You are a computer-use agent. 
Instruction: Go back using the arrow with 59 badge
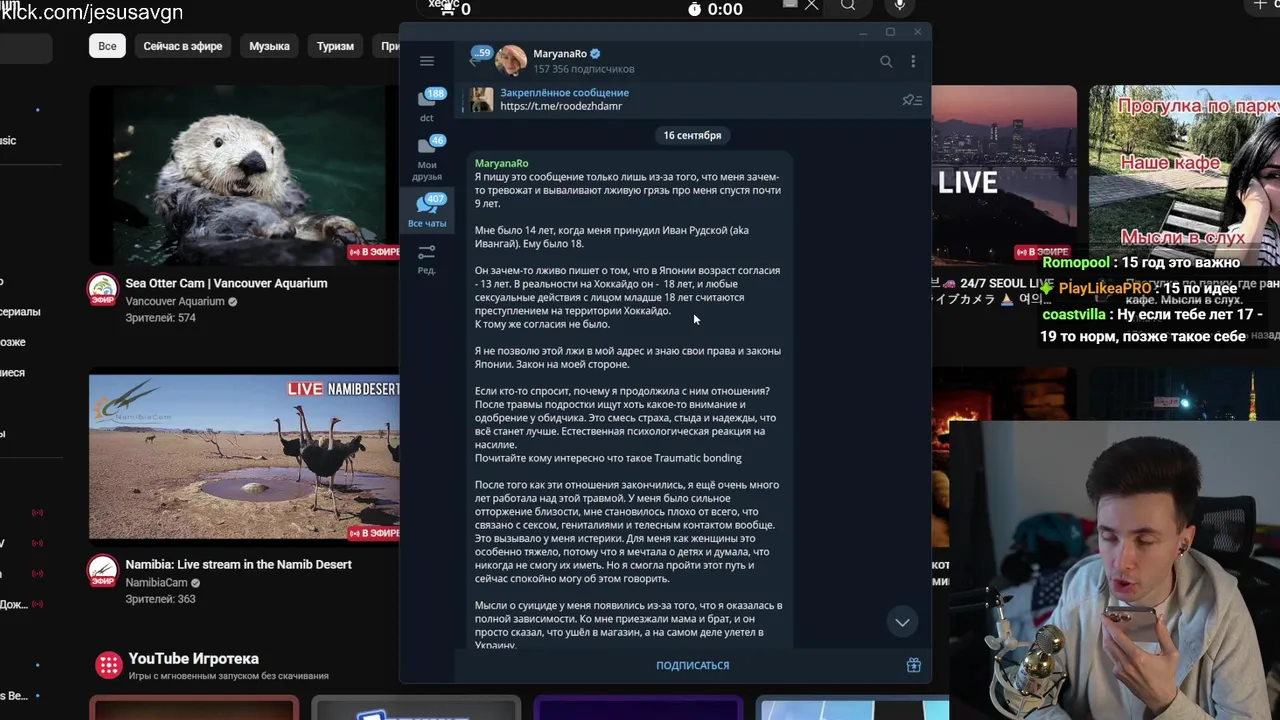tap(480, 59)
